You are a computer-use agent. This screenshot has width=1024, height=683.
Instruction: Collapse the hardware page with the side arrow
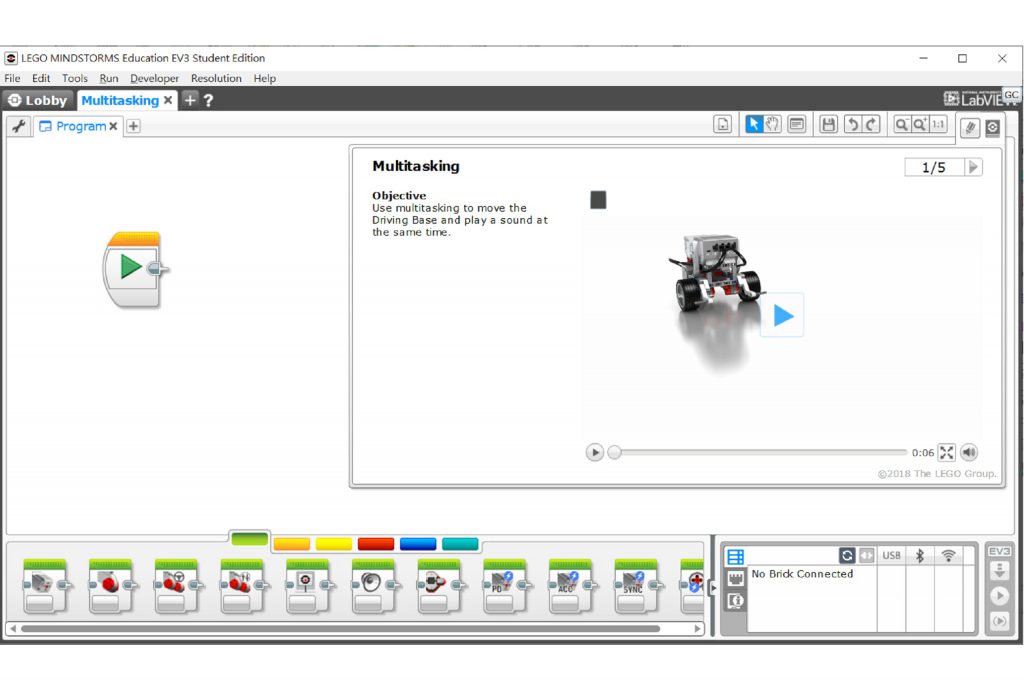pyautogui.click(x=713, y=588)
